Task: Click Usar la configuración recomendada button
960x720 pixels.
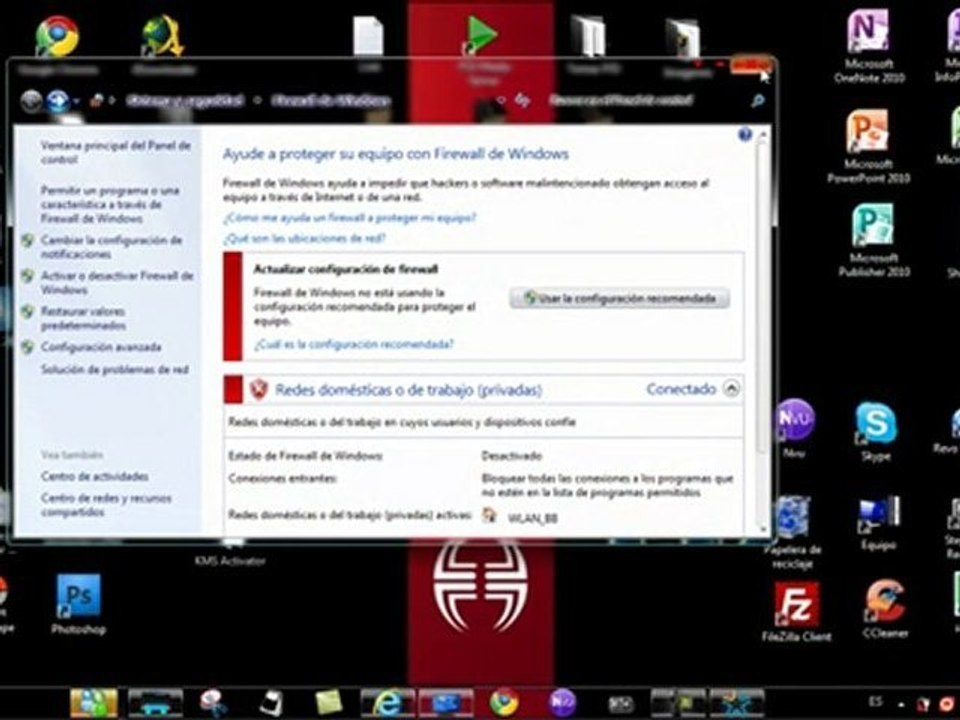Action: (x=619, y=298)
